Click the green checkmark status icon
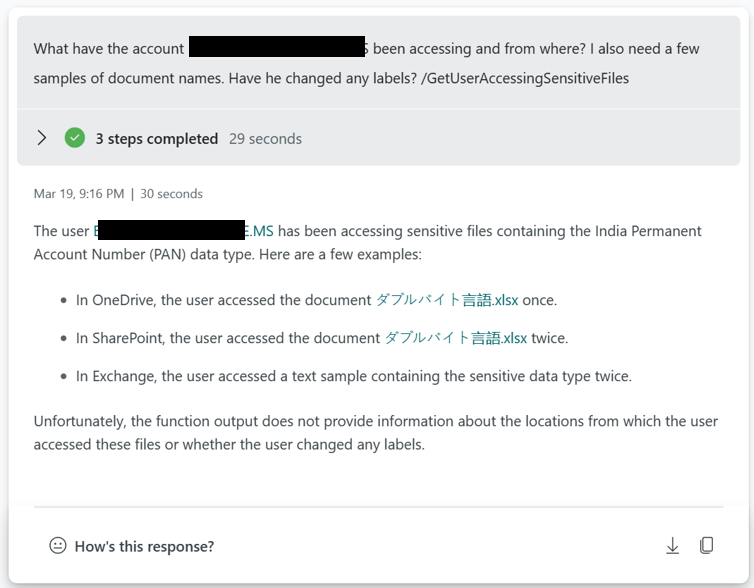Screen dimensions: 754x588 coord(75,138)
